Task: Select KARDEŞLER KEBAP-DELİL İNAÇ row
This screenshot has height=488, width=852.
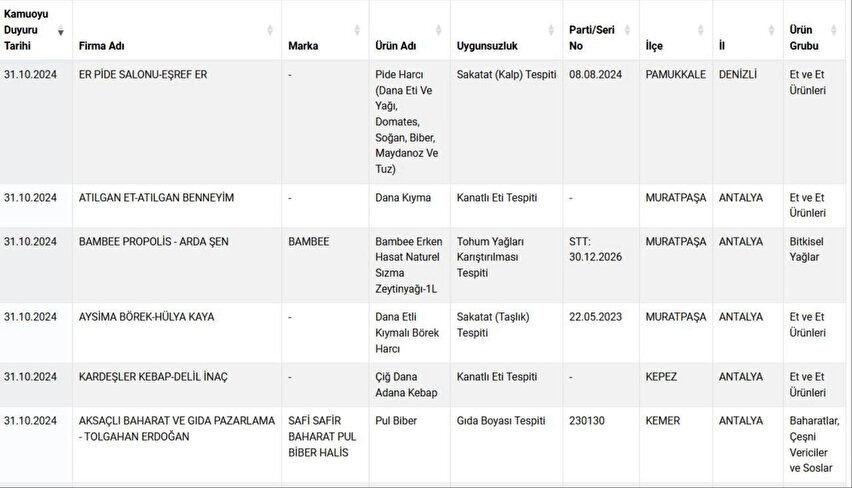Action: pyautogui.click(x=426, y=385)
